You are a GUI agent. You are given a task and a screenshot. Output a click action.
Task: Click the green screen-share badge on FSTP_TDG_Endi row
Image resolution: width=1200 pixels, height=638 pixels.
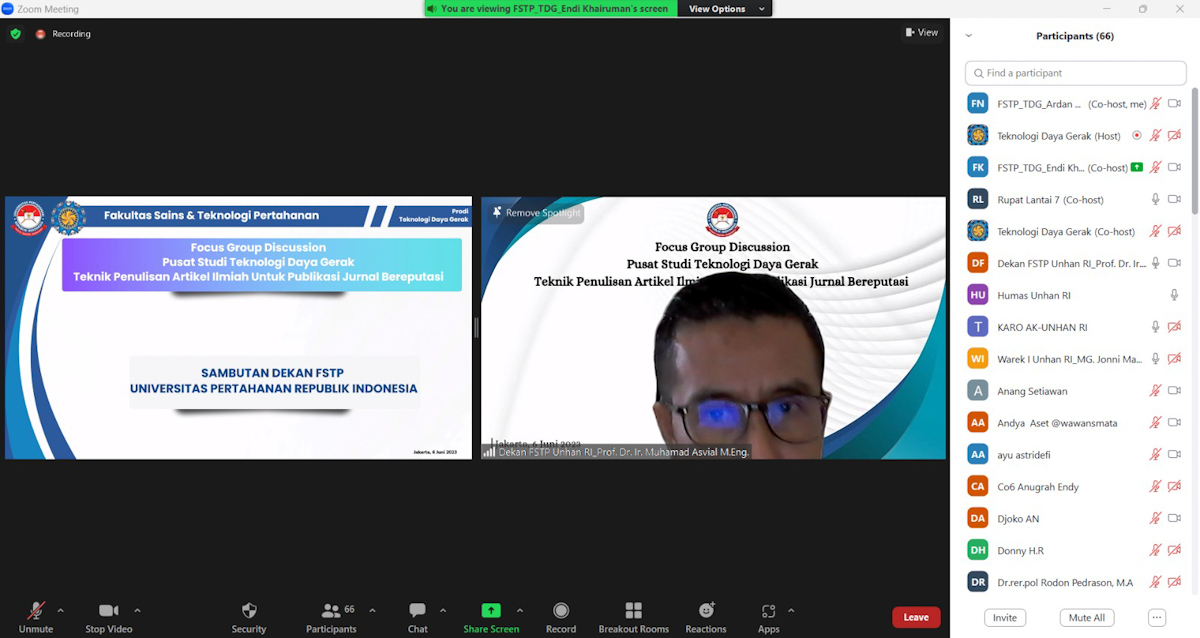[x=1136, y=167]
